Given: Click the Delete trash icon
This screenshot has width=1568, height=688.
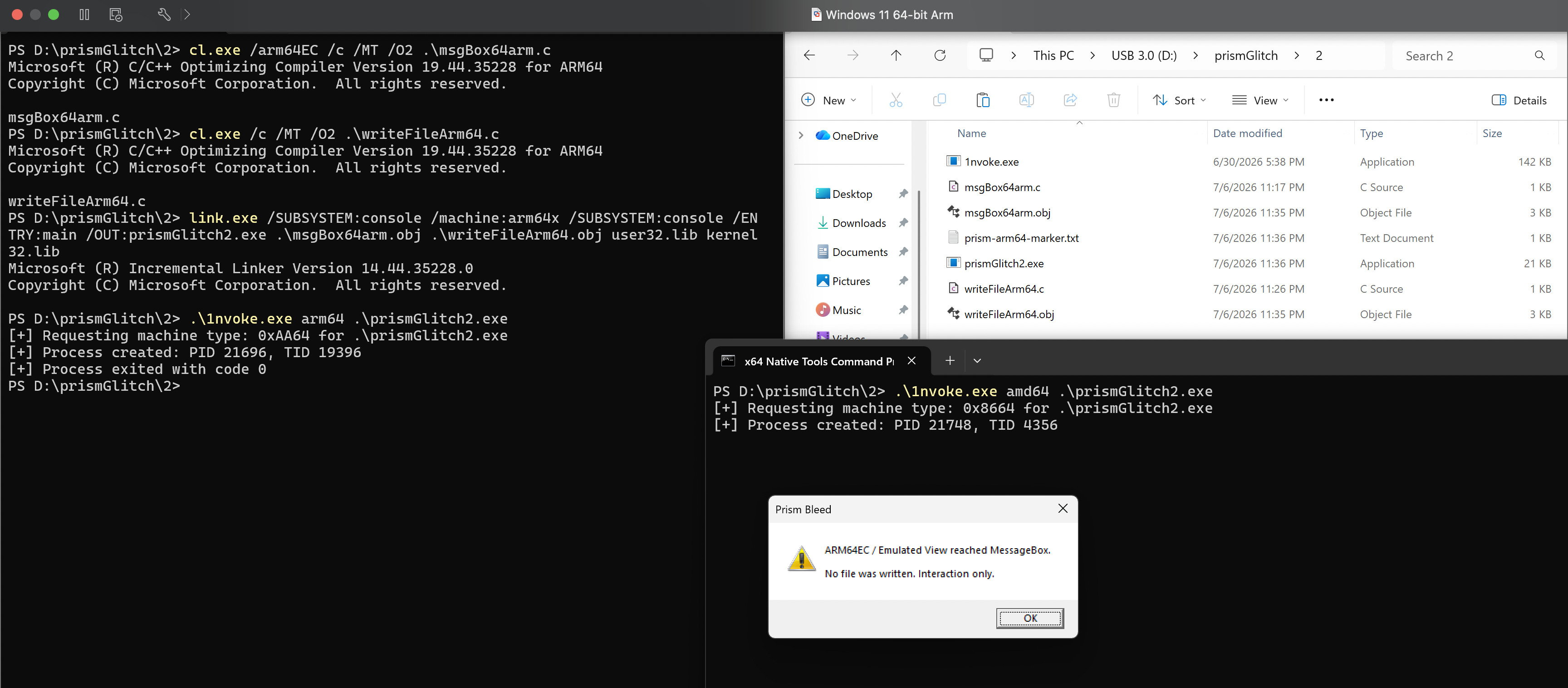Looking at the screenshot, I should tap(1113, 100).
